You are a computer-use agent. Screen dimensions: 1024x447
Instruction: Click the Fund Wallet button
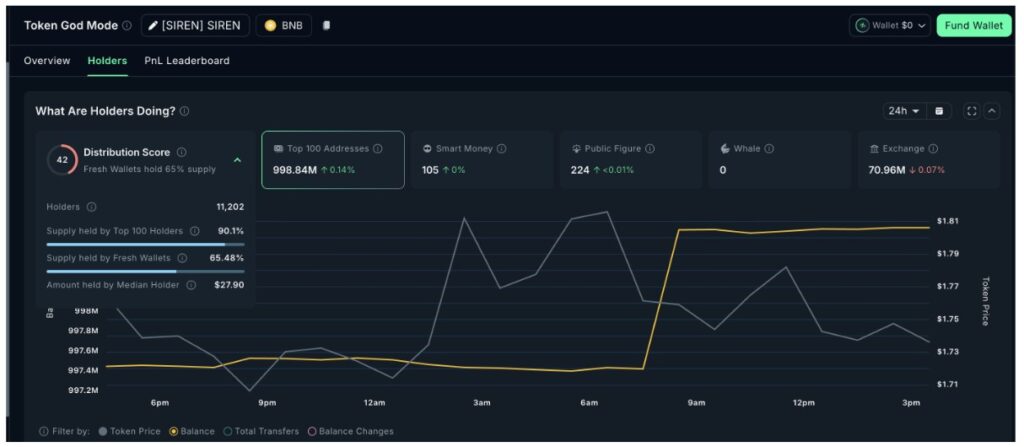tap(974, 26)
